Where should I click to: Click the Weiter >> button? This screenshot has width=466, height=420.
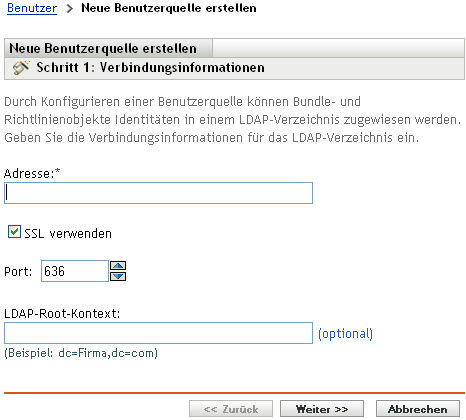pos(322,409)
